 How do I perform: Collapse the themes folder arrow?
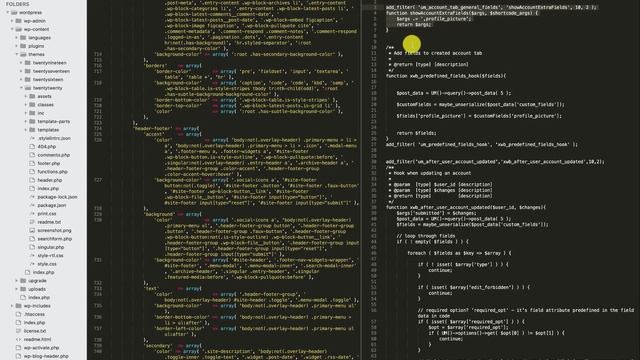(x=17, y=54)
